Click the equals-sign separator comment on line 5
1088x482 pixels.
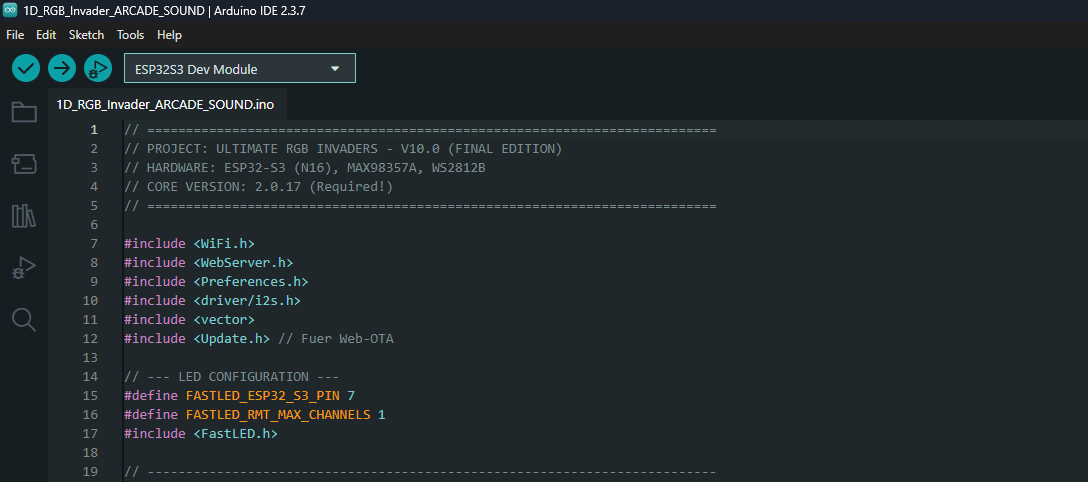pyautogui.click(x=420, y=206)
